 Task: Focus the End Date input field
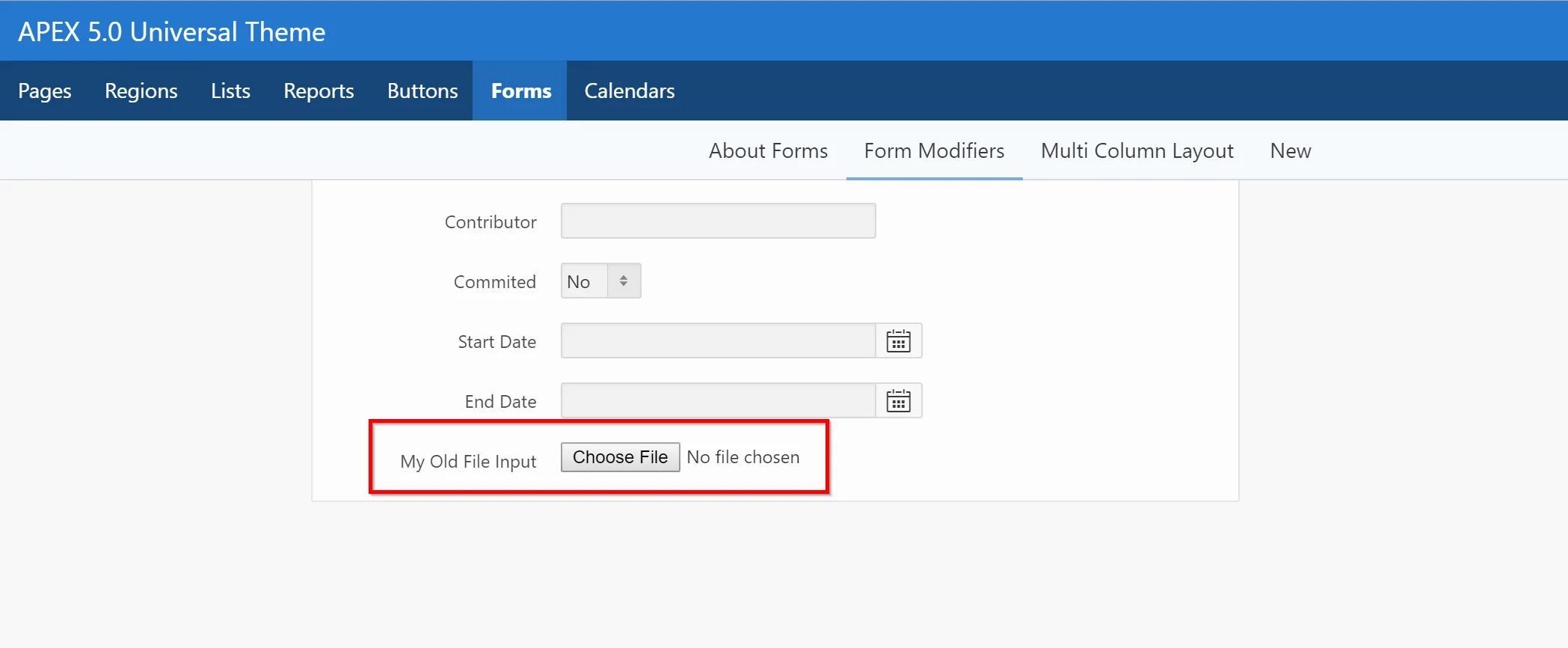719,401
